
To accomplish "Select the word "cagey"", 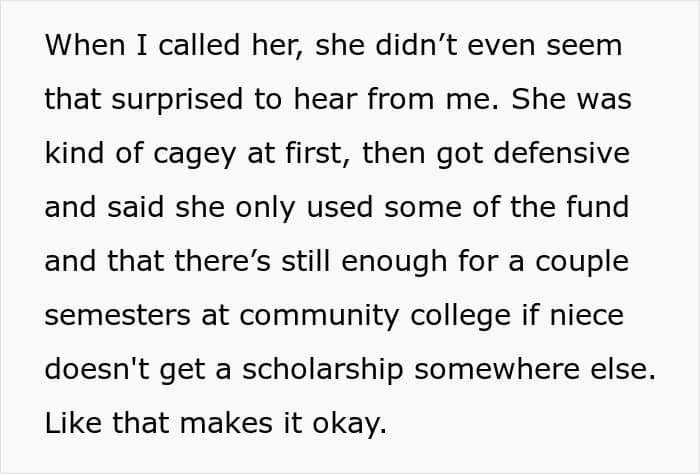I will click(x=194, y=154).
